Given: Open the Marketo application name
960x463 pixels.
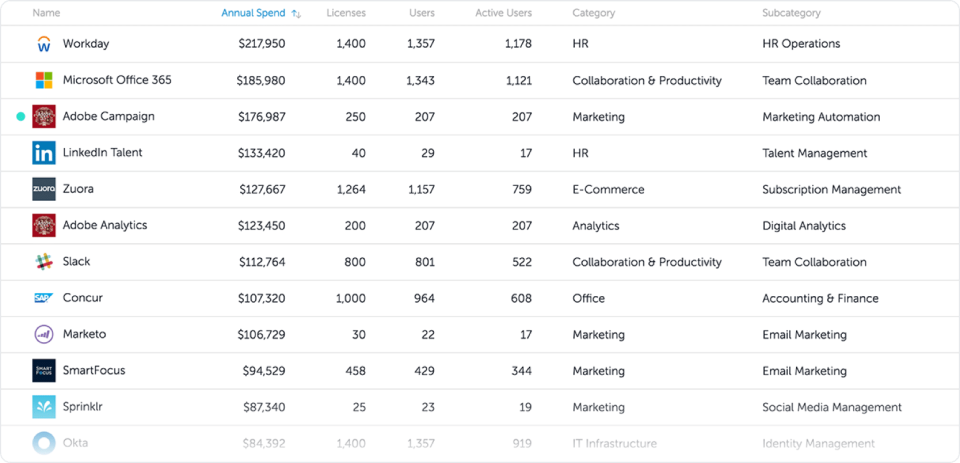Looking at the screenshot, I should [84, 334].
